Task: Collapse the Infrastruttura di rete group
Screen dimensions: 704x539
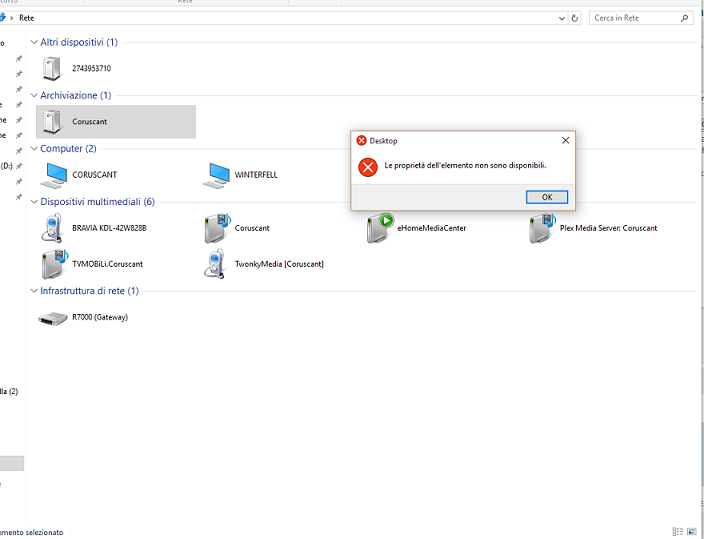Action: coord(34,291)
